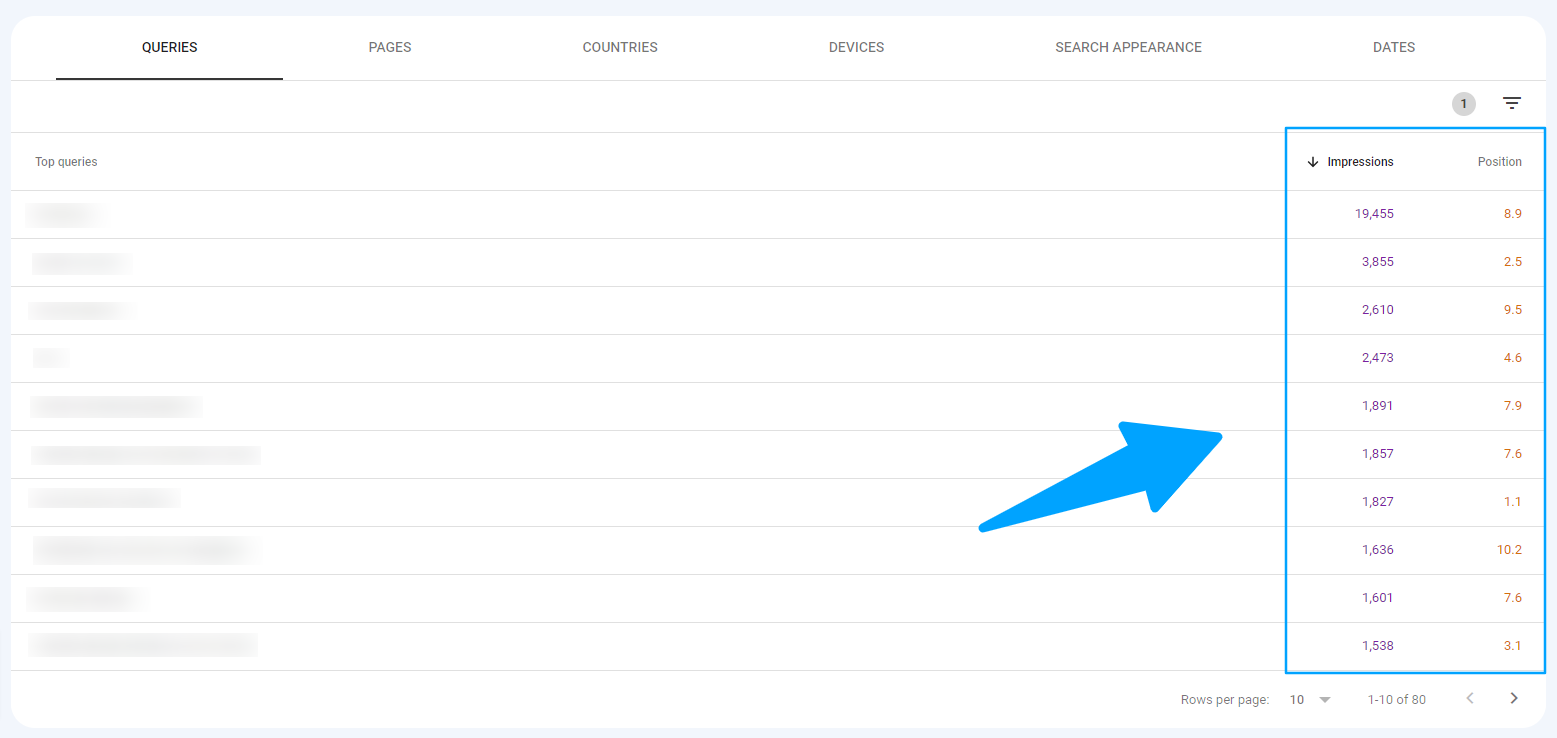
Task: Go to the previous page of results
Action: tap(1470, 699)
